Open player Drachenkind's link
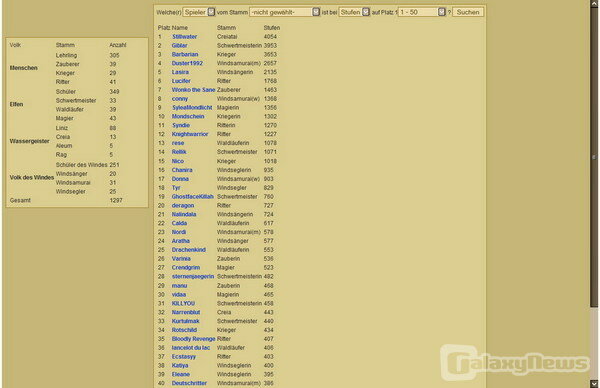The width and height of the screenshot is (600, 388). [189, 249]
